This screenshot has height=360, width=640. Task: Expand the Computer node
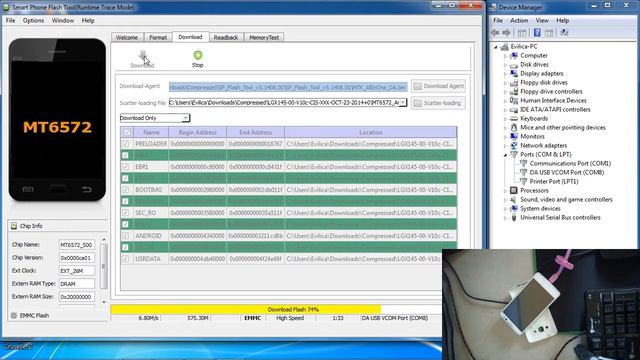click(x=505, y=56)
